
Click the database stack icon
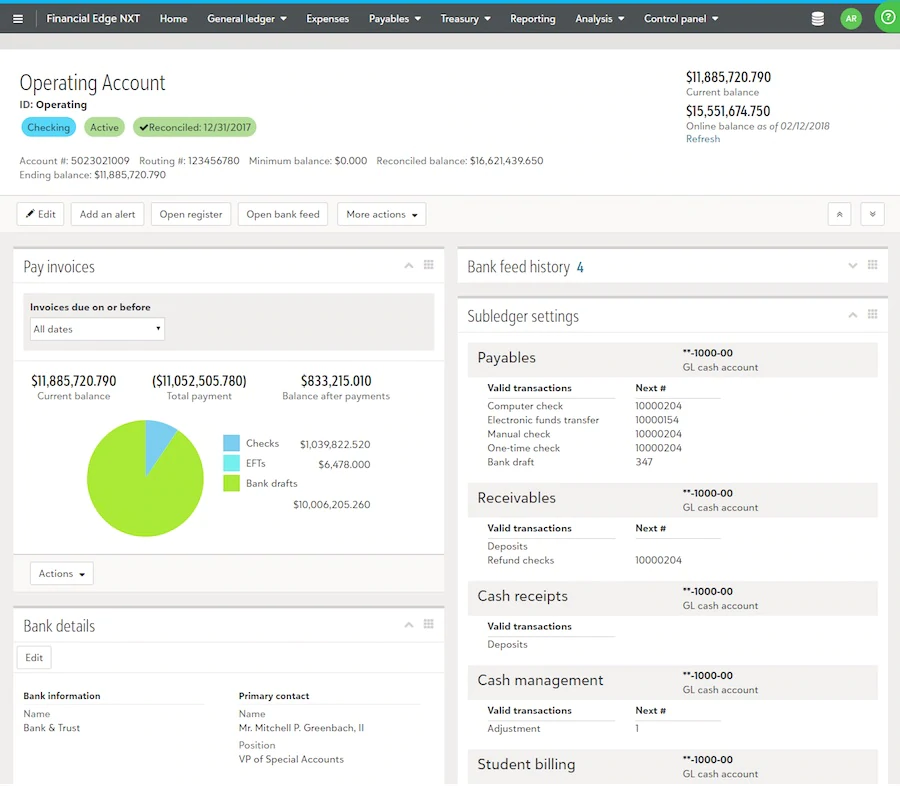[x=818, y=19]
